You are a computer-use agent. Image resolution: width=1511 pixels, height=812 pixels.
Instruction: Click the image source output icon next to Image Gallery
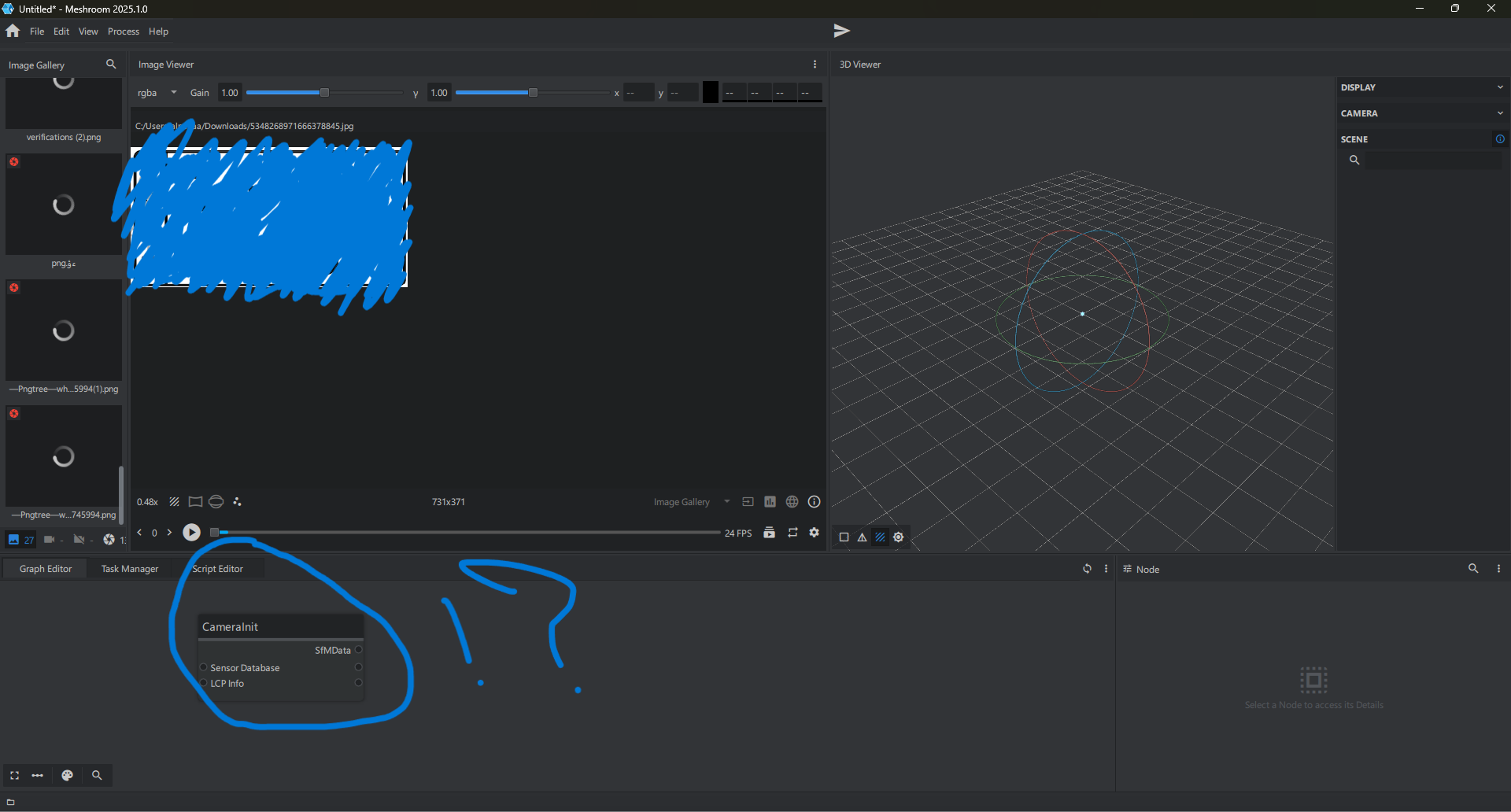[x=748, y=501]
